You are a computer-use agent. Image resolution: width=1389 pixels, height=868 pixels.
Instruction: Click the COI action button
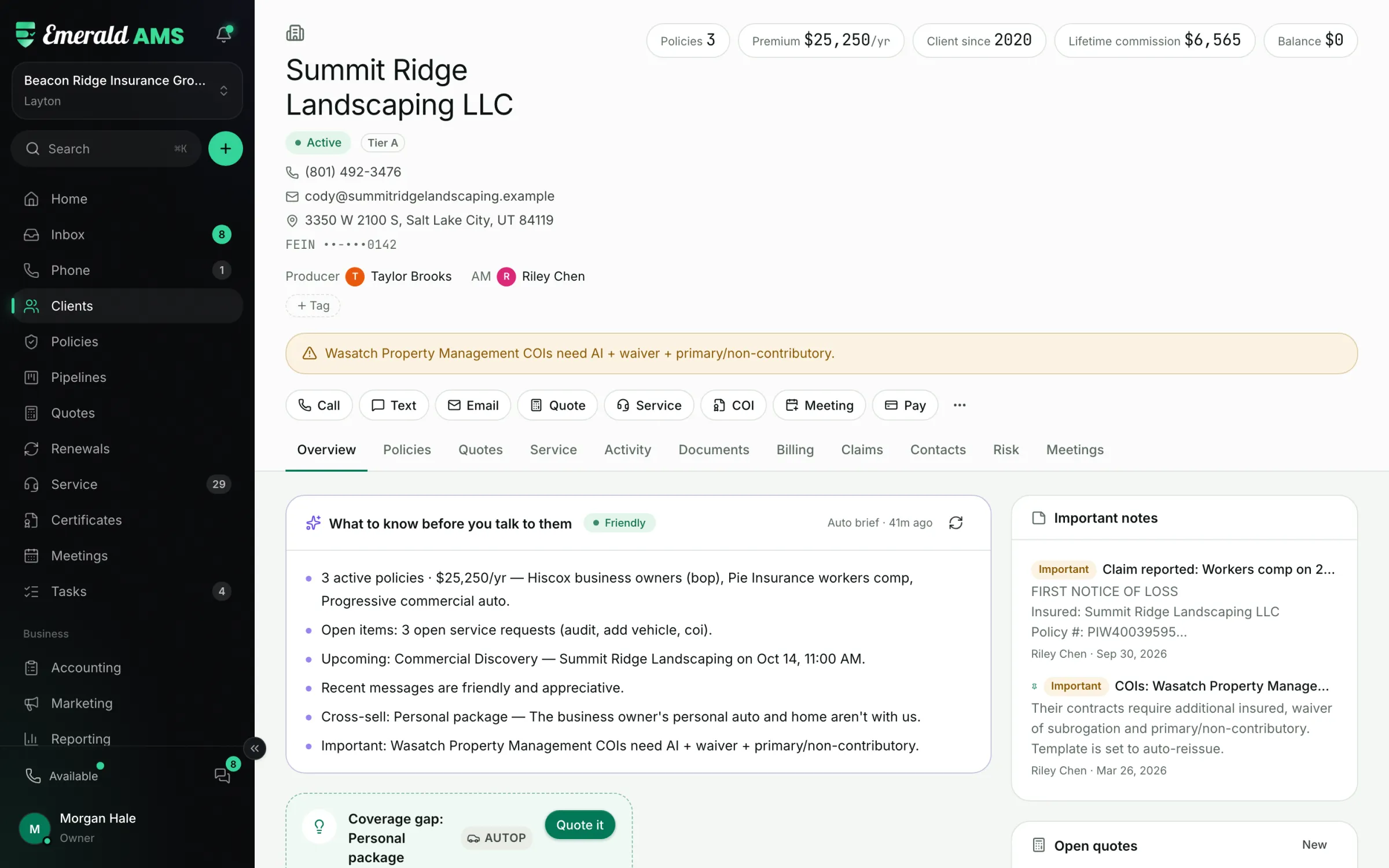pyautogui.click(x=733, y=405)
